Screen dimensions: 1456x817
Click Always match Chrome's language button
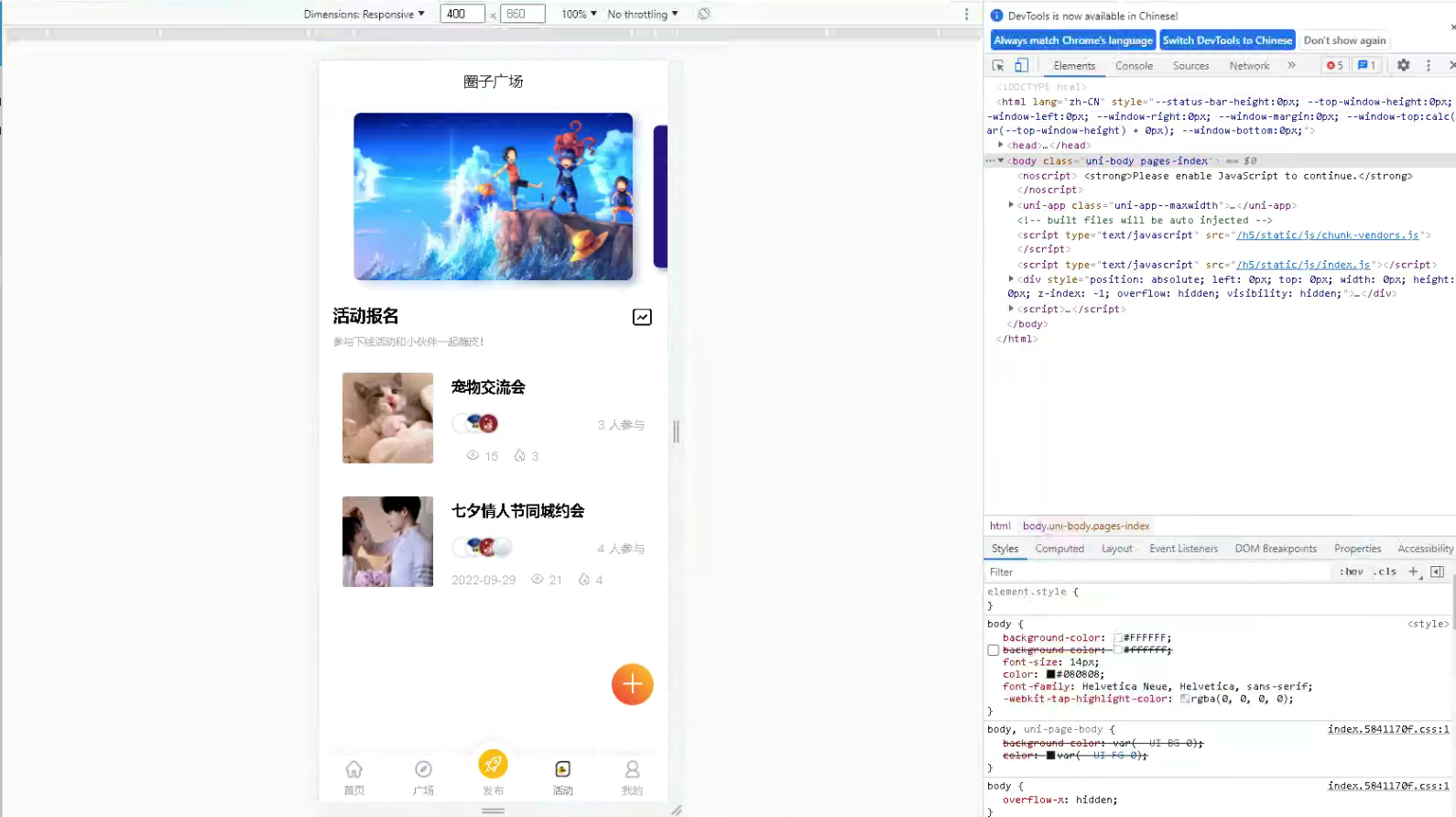click(1073, 40)
